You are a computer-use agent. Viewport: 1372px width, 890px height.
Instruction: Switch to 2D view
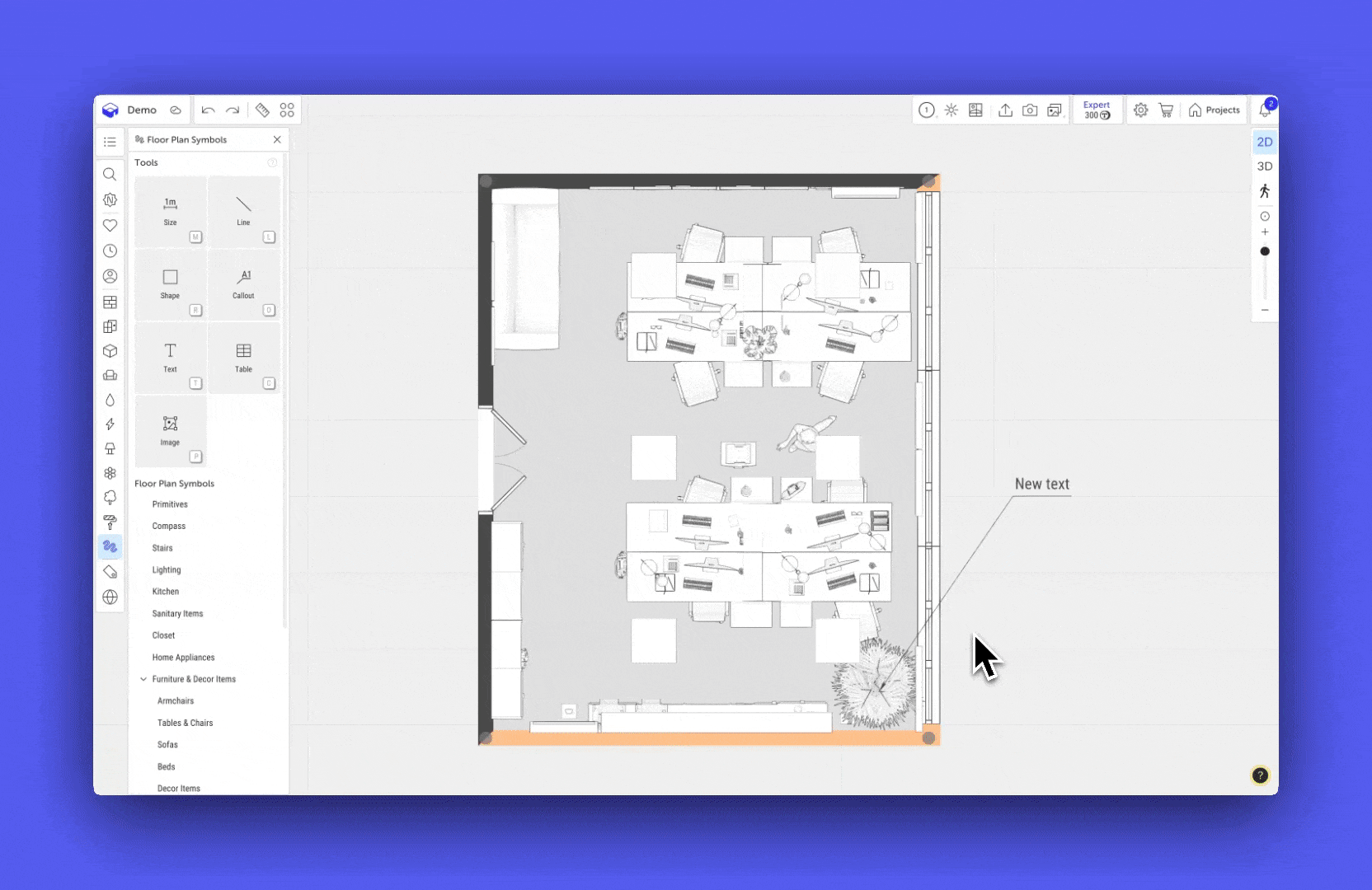[x=1265, y=143]
